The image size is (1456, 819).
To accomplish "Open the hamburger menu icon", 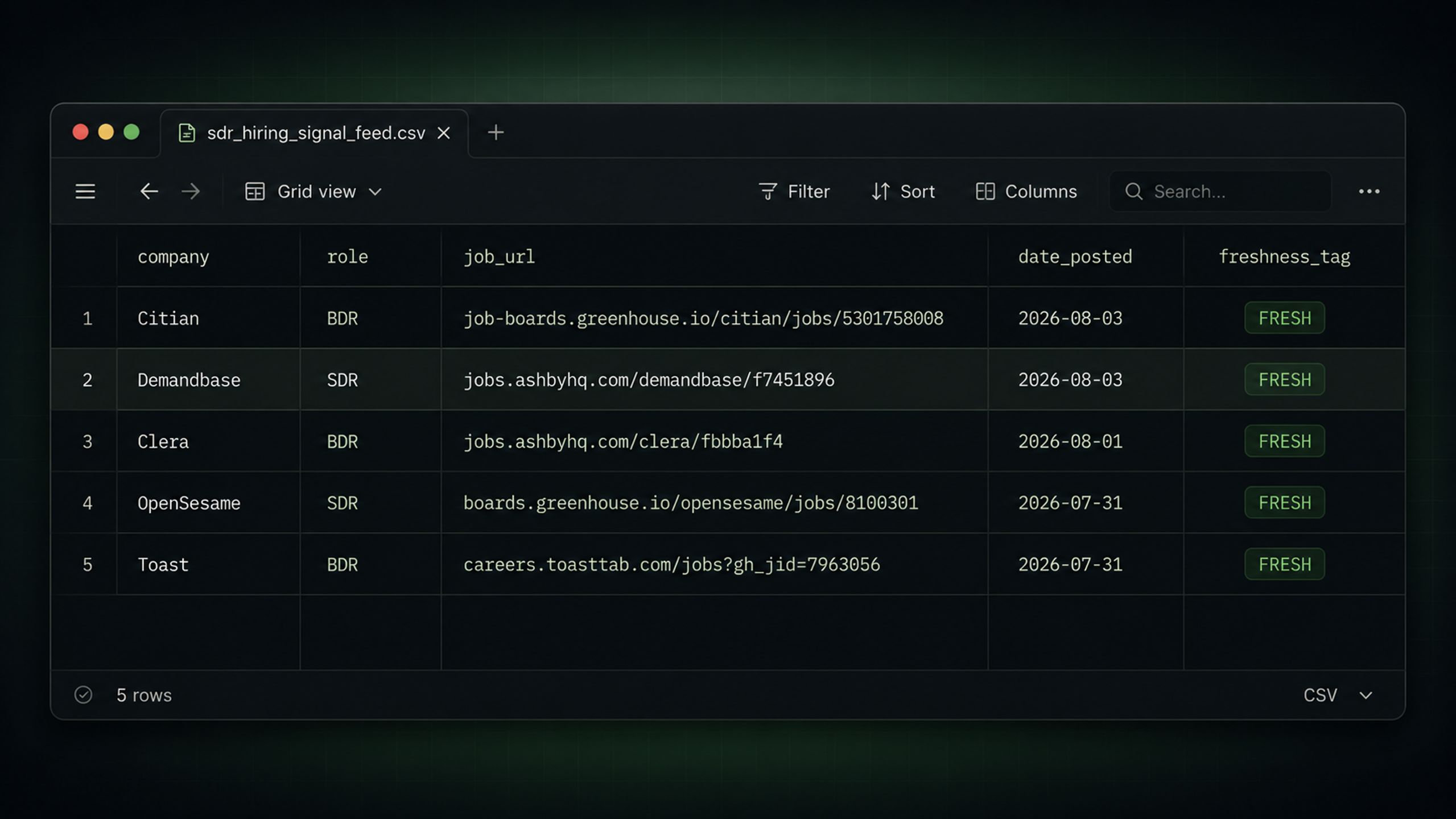I will [85, 191].
